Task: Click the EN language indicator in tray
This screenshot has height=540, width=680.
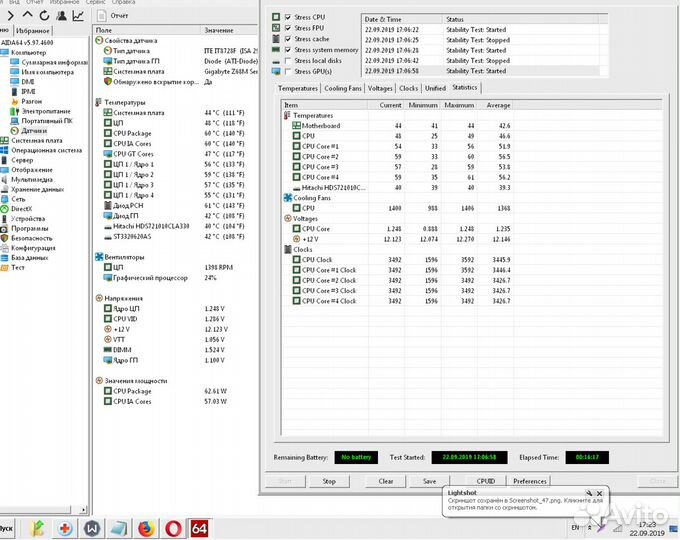Action: [x=575, y=527]
